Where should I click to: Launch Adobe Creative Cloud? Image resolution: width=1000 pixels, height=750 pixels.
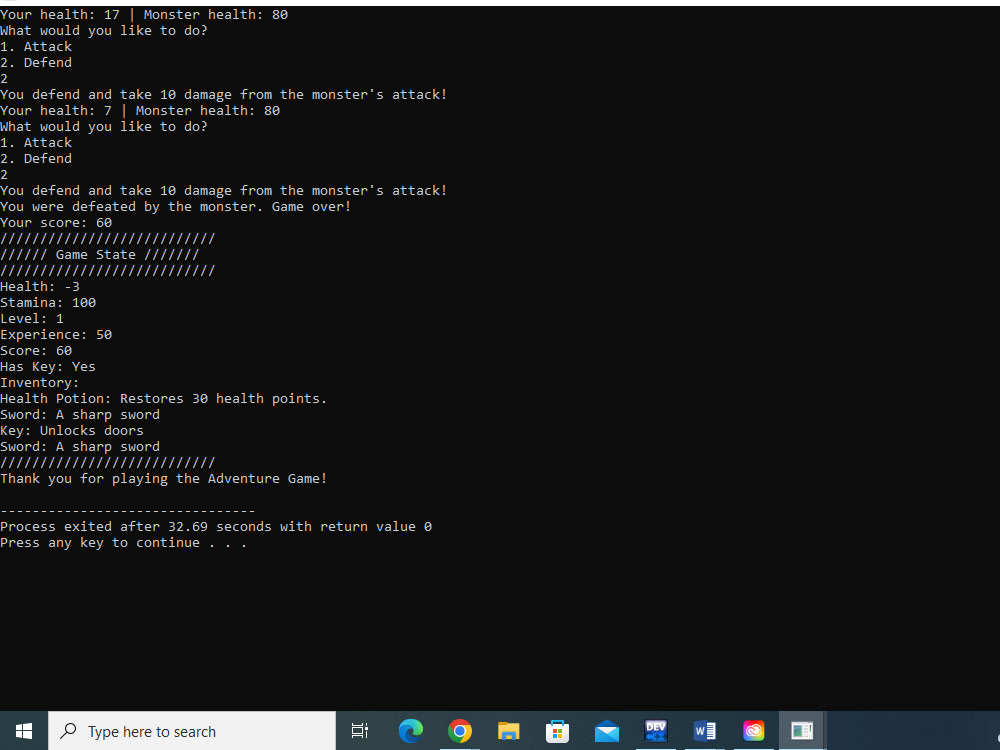[x=754, y=731]
